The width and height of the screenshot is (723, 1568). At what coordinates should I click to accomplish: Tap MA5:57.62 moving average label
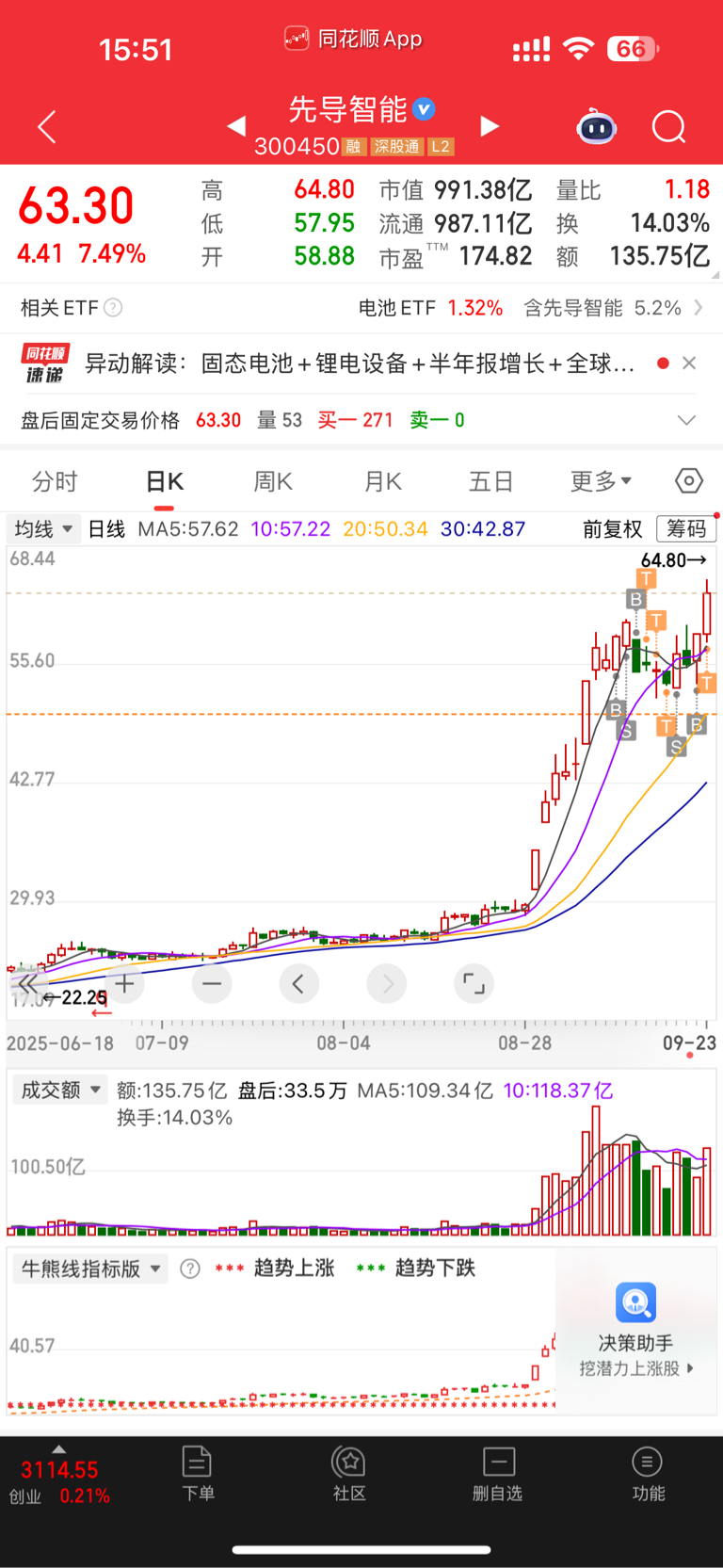[188, 529]
